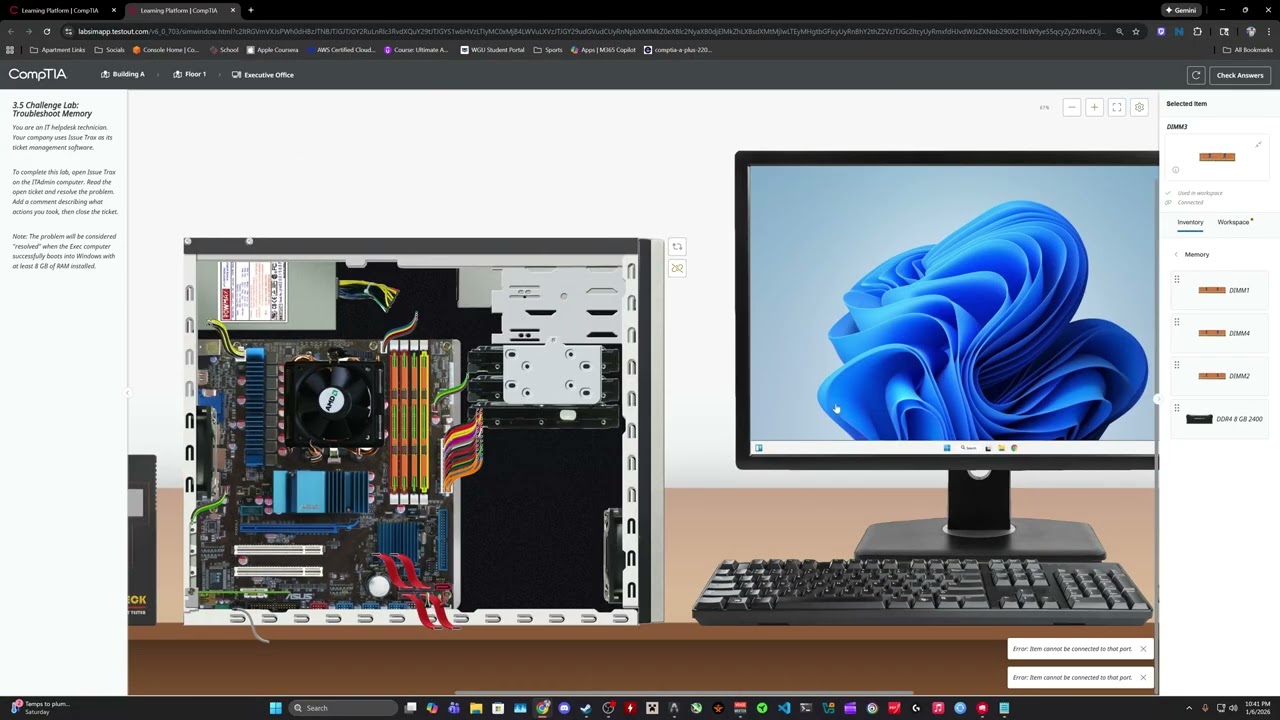
Task: Click the refresh lab icon beside Check Answers
Action: point(1195,75)
